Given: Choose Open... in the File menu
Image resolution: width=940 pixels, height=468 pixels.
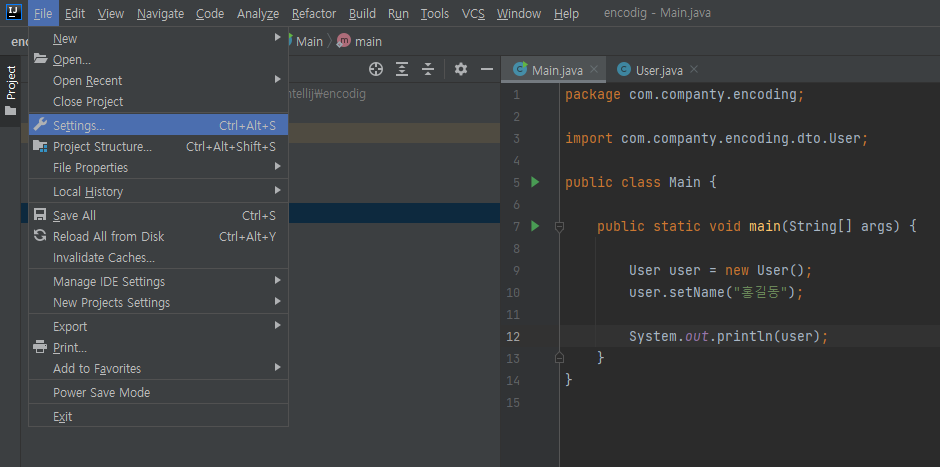Looking at the screenshot, I should tap(158, 59).
